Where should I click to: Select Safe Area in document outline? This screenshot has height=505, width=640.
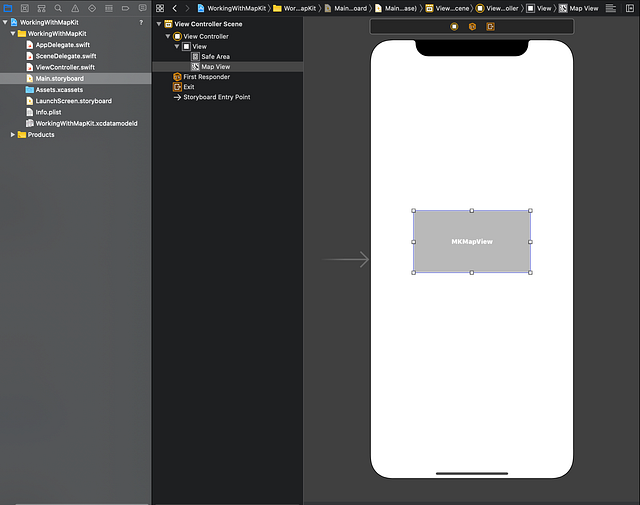click(211, 57)
